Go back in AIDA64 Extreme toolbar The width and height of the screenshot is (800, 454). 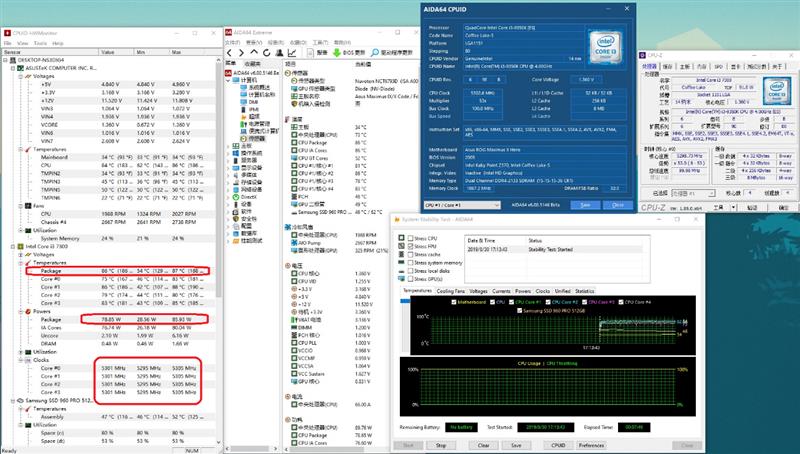click(230, 53)
